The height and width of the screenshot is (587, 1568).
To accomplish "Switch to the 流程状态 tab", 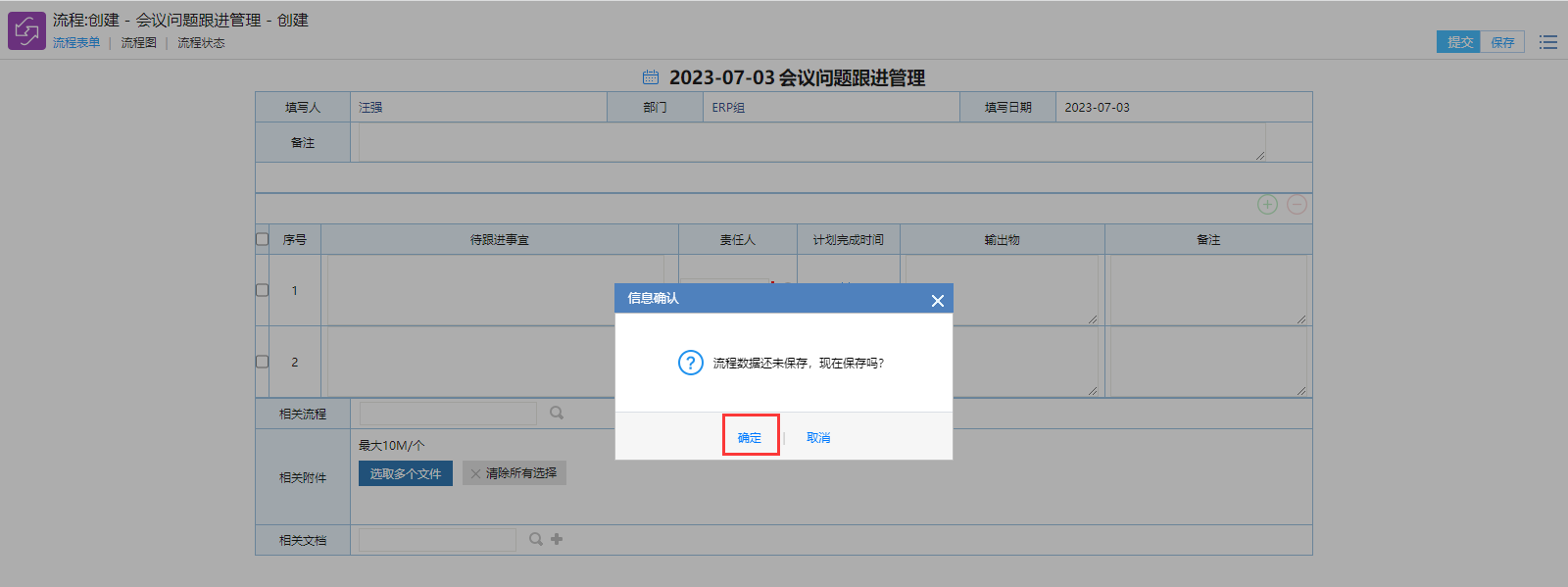I will [201, 43].
